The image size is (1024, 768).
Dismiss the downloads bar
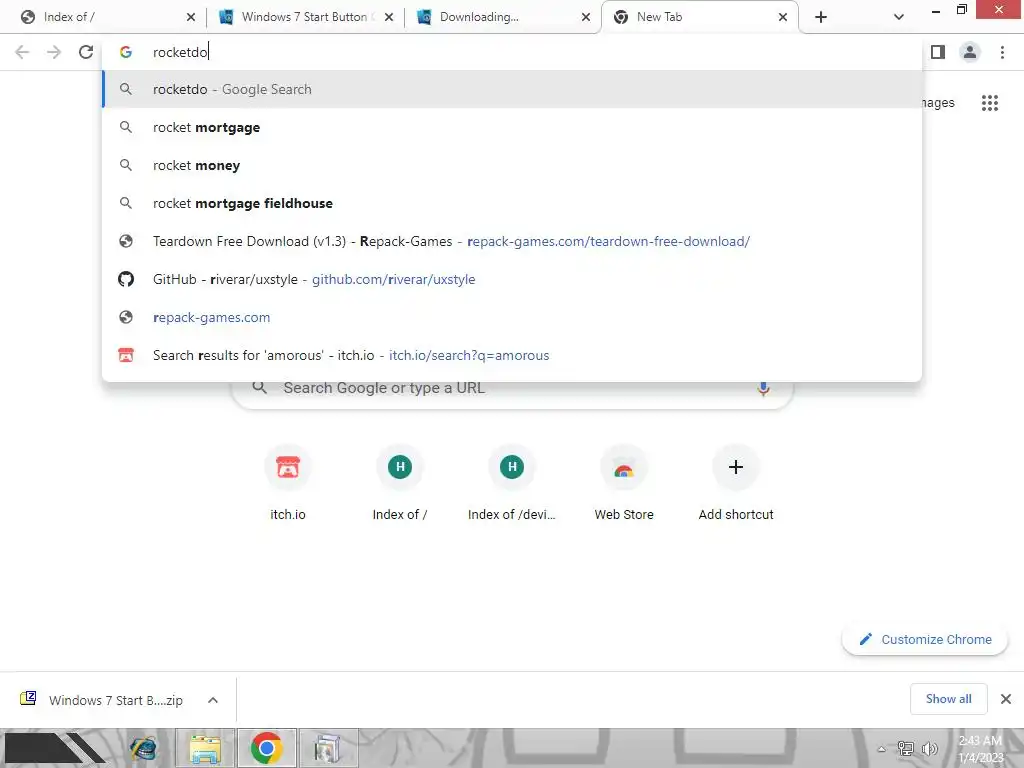click(x=1006, y=699)
